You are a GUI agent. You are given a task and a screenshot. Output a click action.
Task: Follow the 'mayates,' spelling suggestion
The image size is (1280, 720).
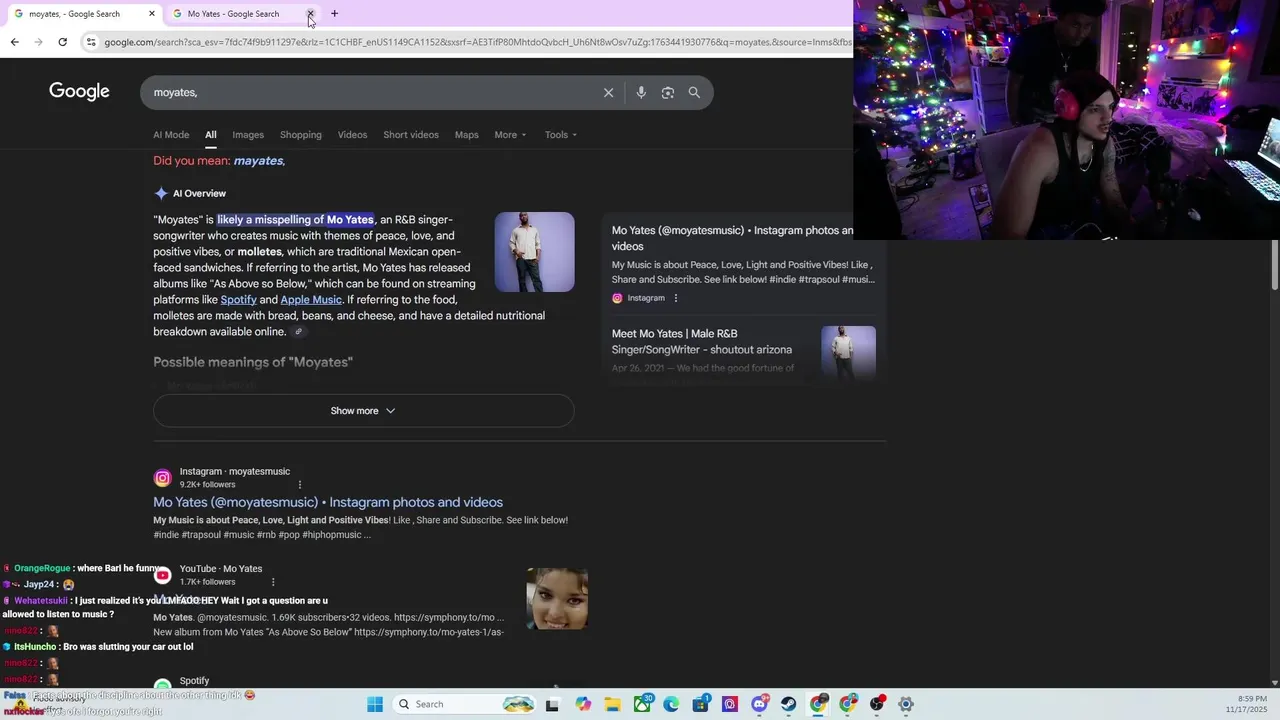point(259,161)
